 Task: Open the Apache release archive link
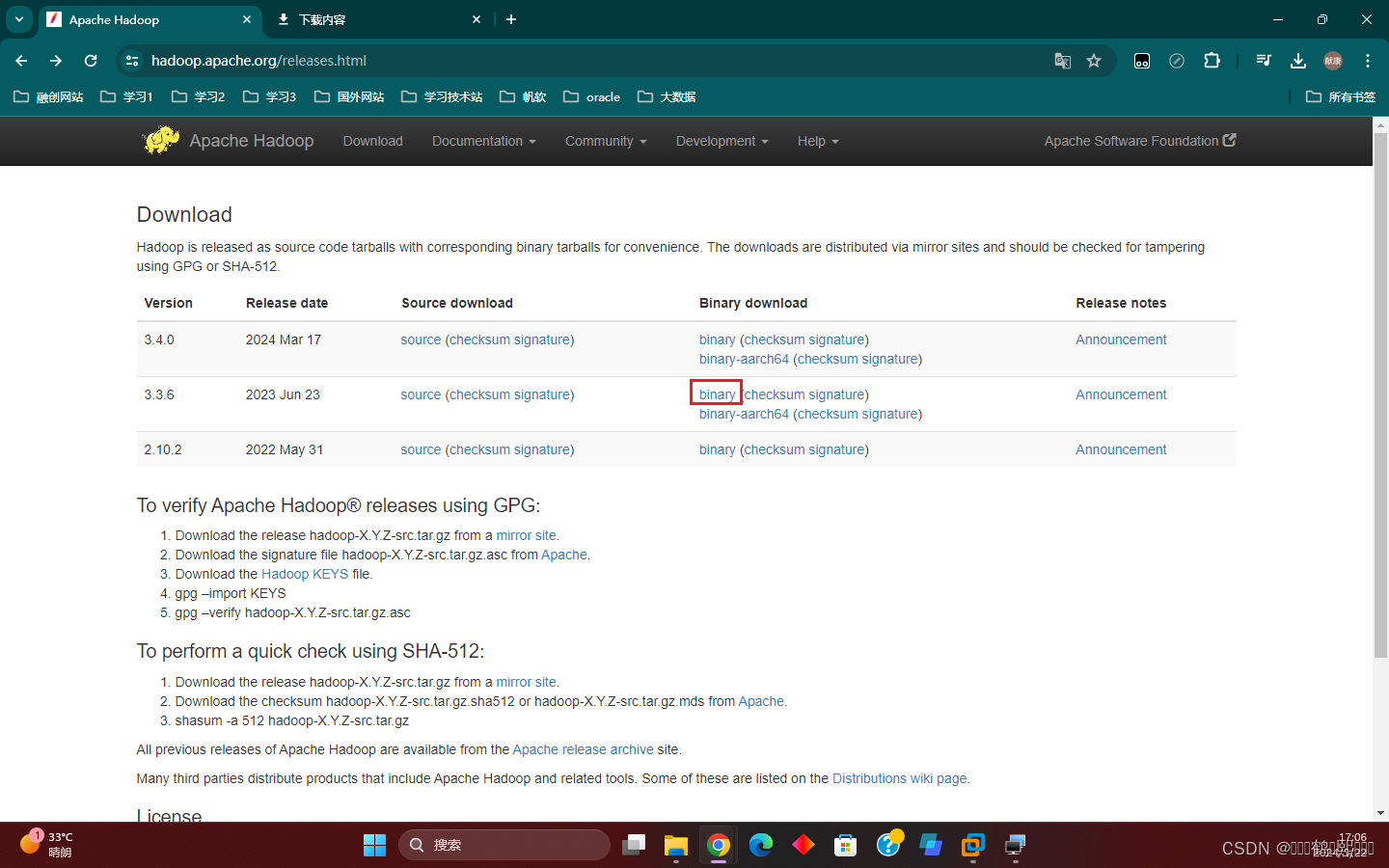(583, 749)
